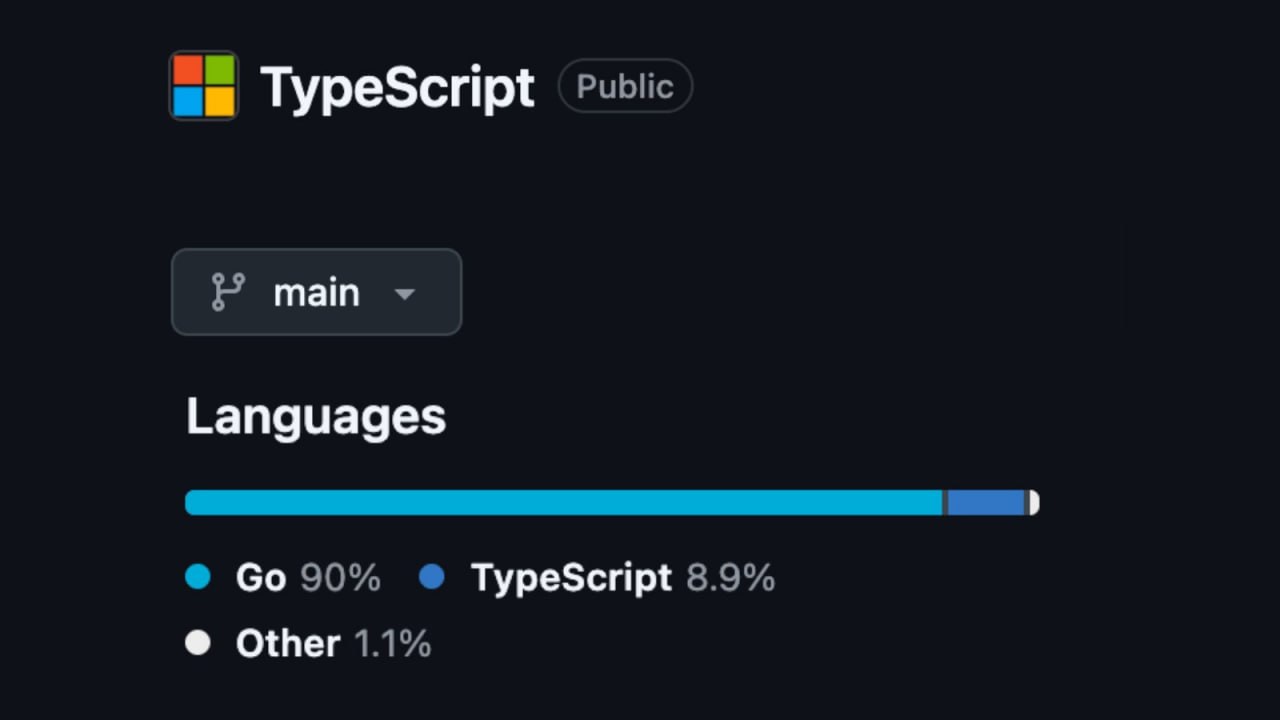The height and width of the screenshot is (720, 1280).
Task: Click the white Other bar segment
Action: click(x=1034, y=502)
